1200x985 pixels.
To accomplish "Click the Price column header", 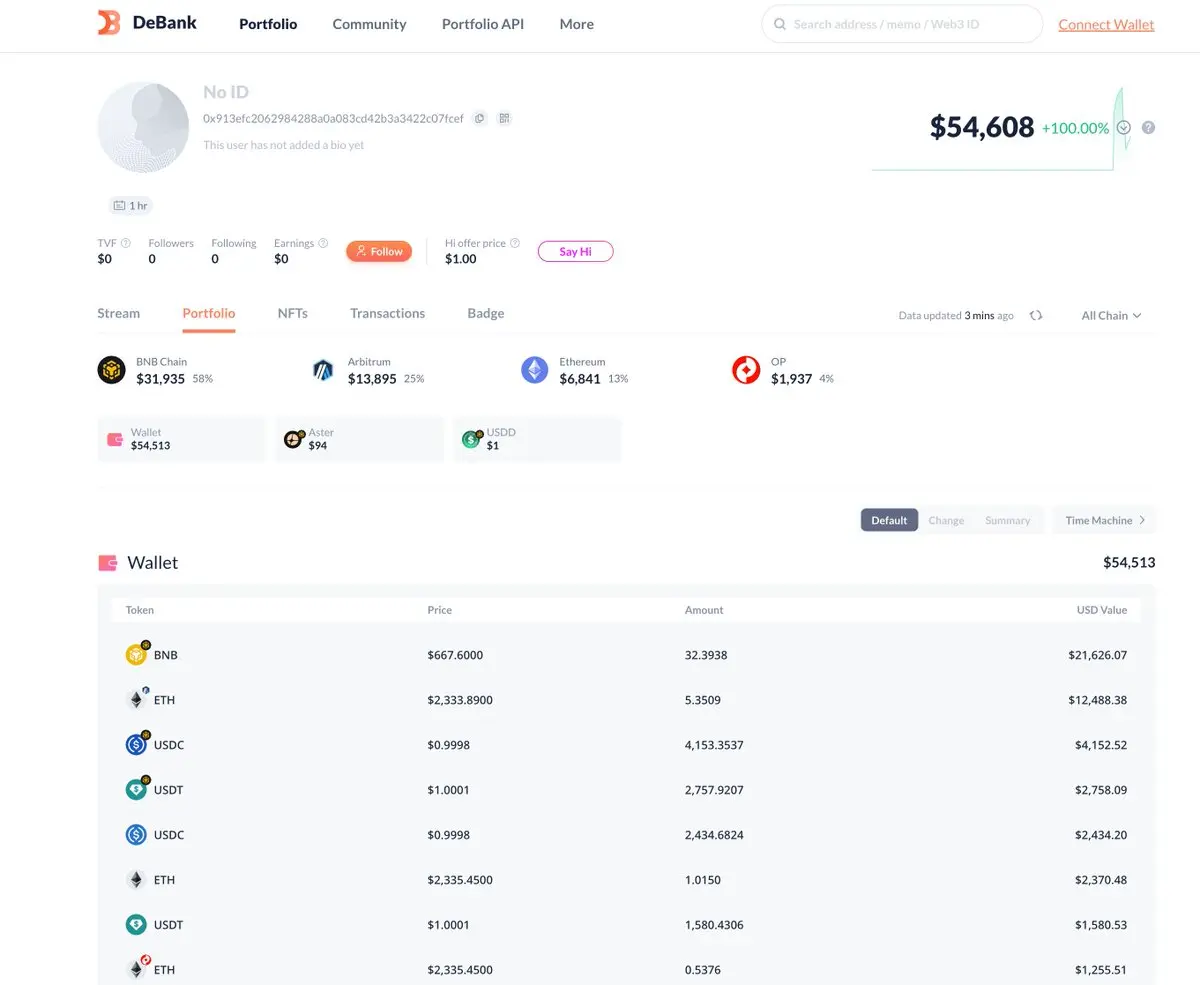I will pos(439,610).
